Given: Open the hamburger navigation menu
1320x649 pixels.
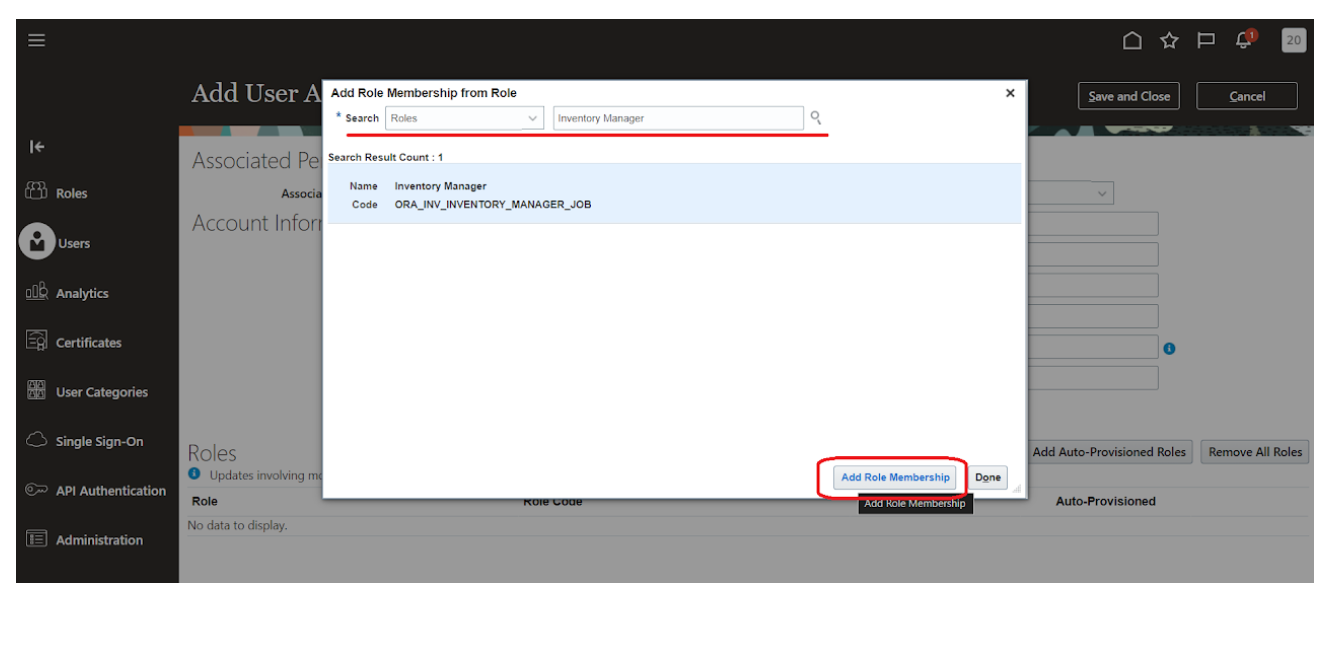Looking at the screenshot, I should tap(37, 40).
